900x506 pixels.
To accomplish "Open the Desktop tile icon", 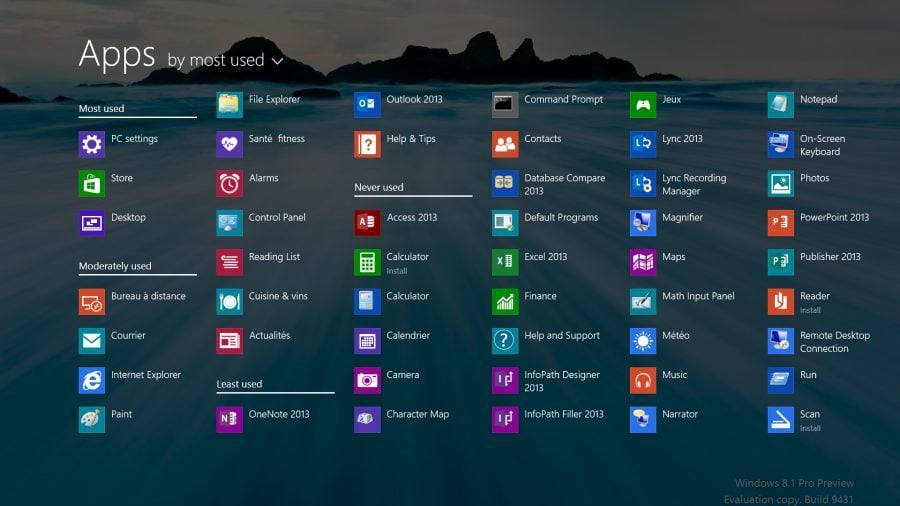I will pyautogui.click(x=92, y=223).
